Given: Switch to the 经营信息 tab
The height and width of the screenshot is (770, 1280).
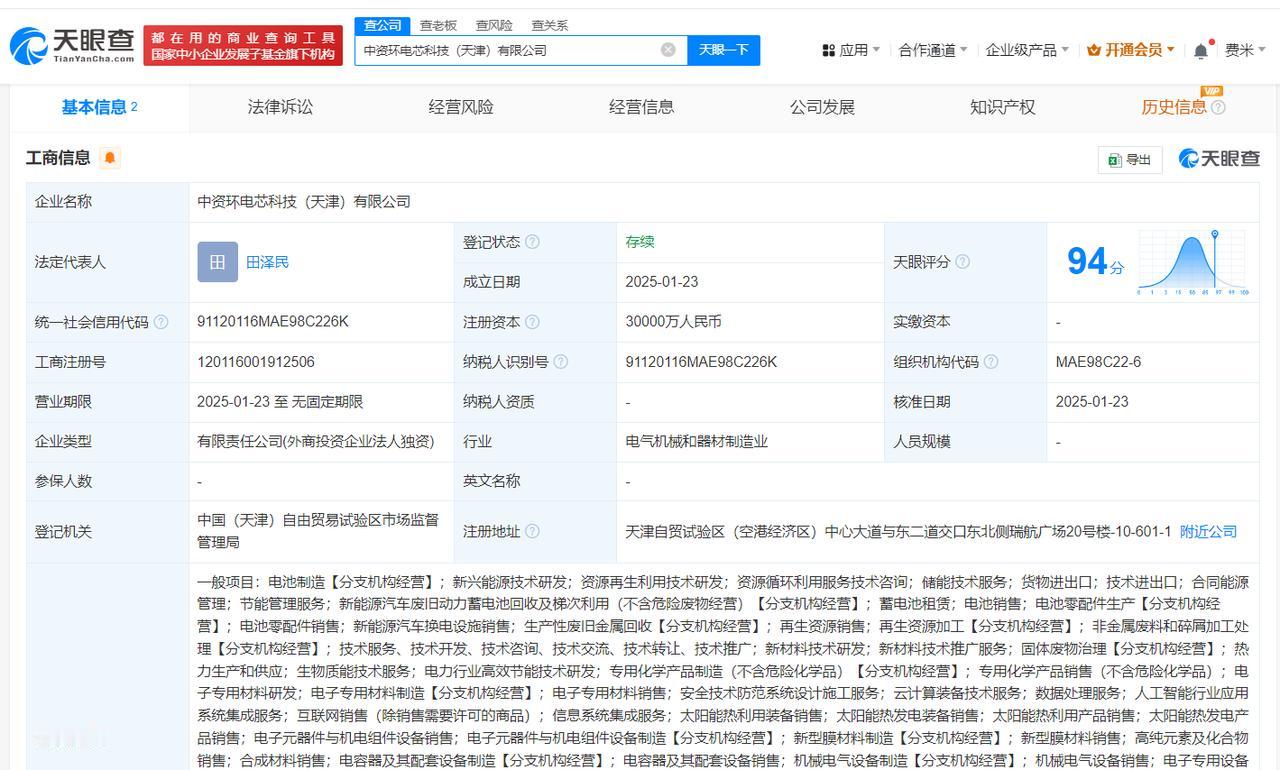Looking at the screenshot, I should pos(642,107).
